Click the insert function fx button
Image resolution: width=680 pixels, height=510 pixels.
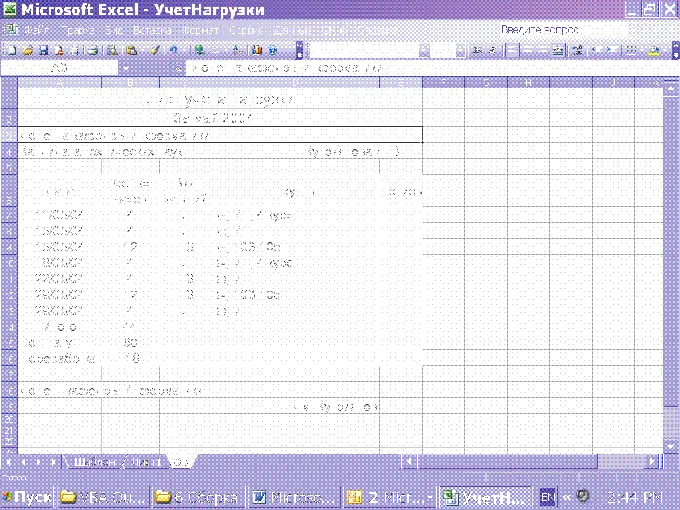pos(178,68)
